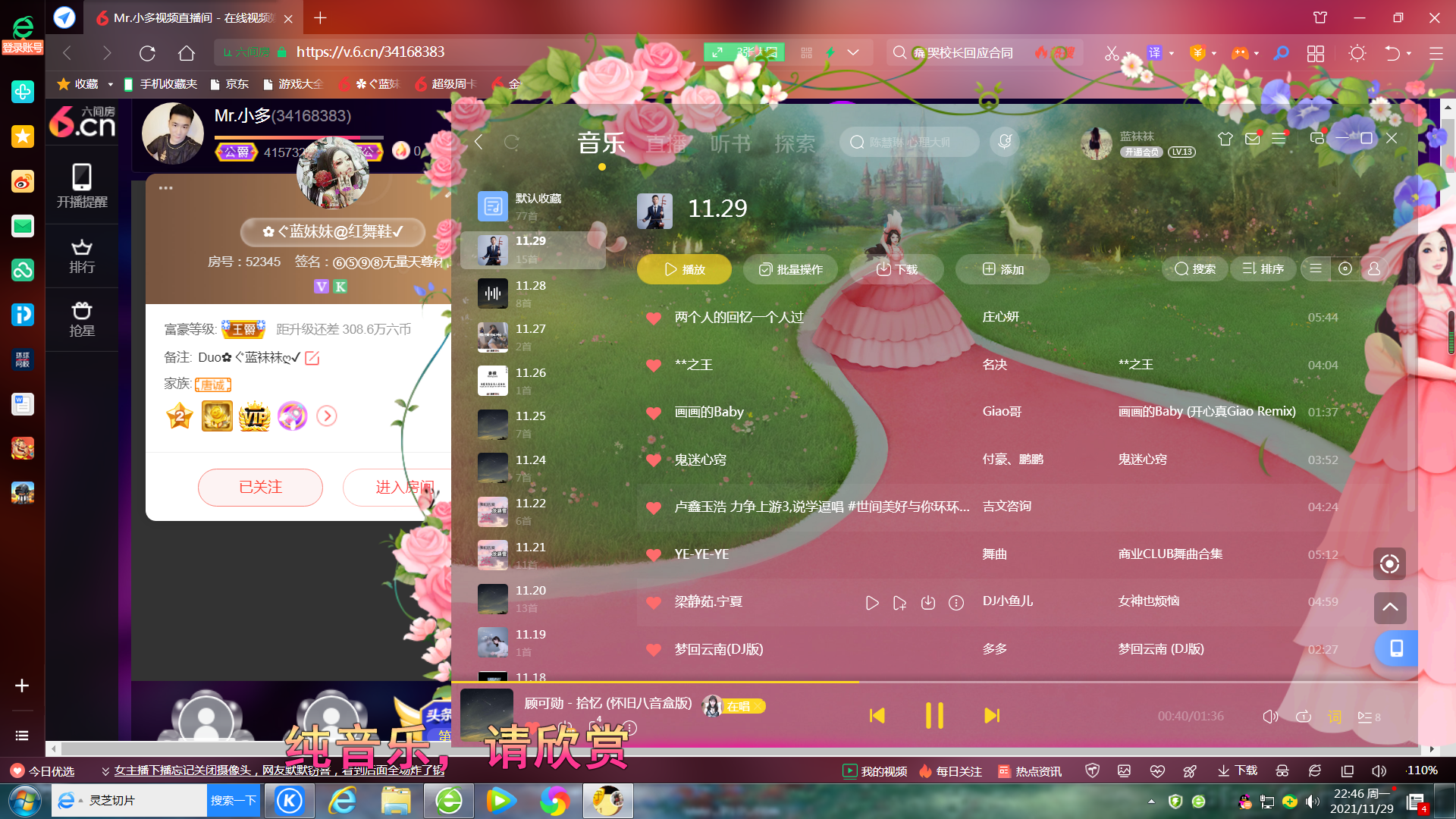Open 排行 ranking in 6.cn sidebar

82,256
